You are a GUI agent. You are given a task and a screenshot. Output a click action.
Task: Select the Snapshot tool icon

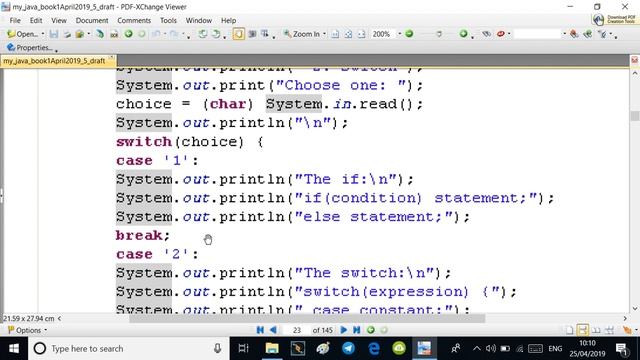[252, 34]
